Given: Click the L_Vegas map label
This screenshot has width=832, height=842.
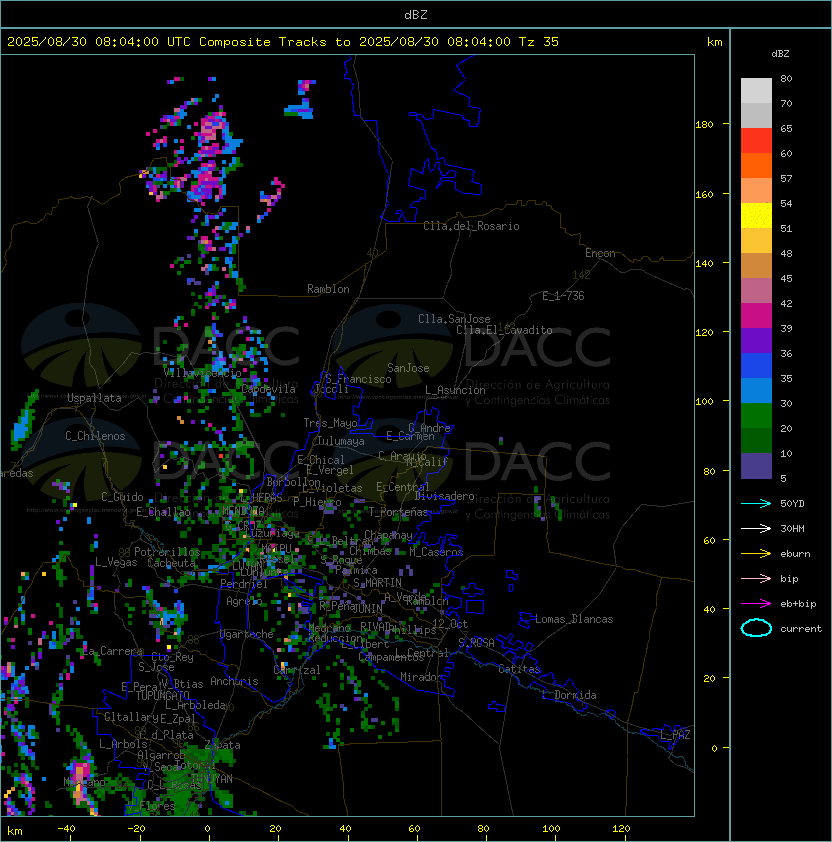Looking at the screenshot, I should pos(116,562).
